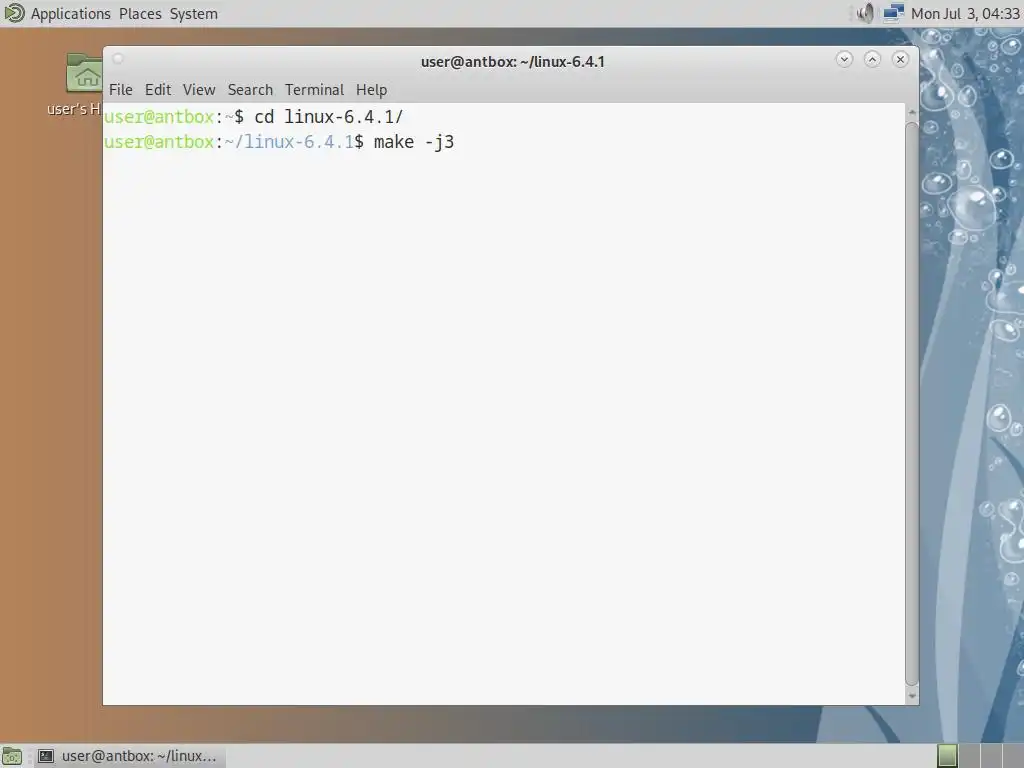Click the show desktop icon in bottom panel

(12, 756)
